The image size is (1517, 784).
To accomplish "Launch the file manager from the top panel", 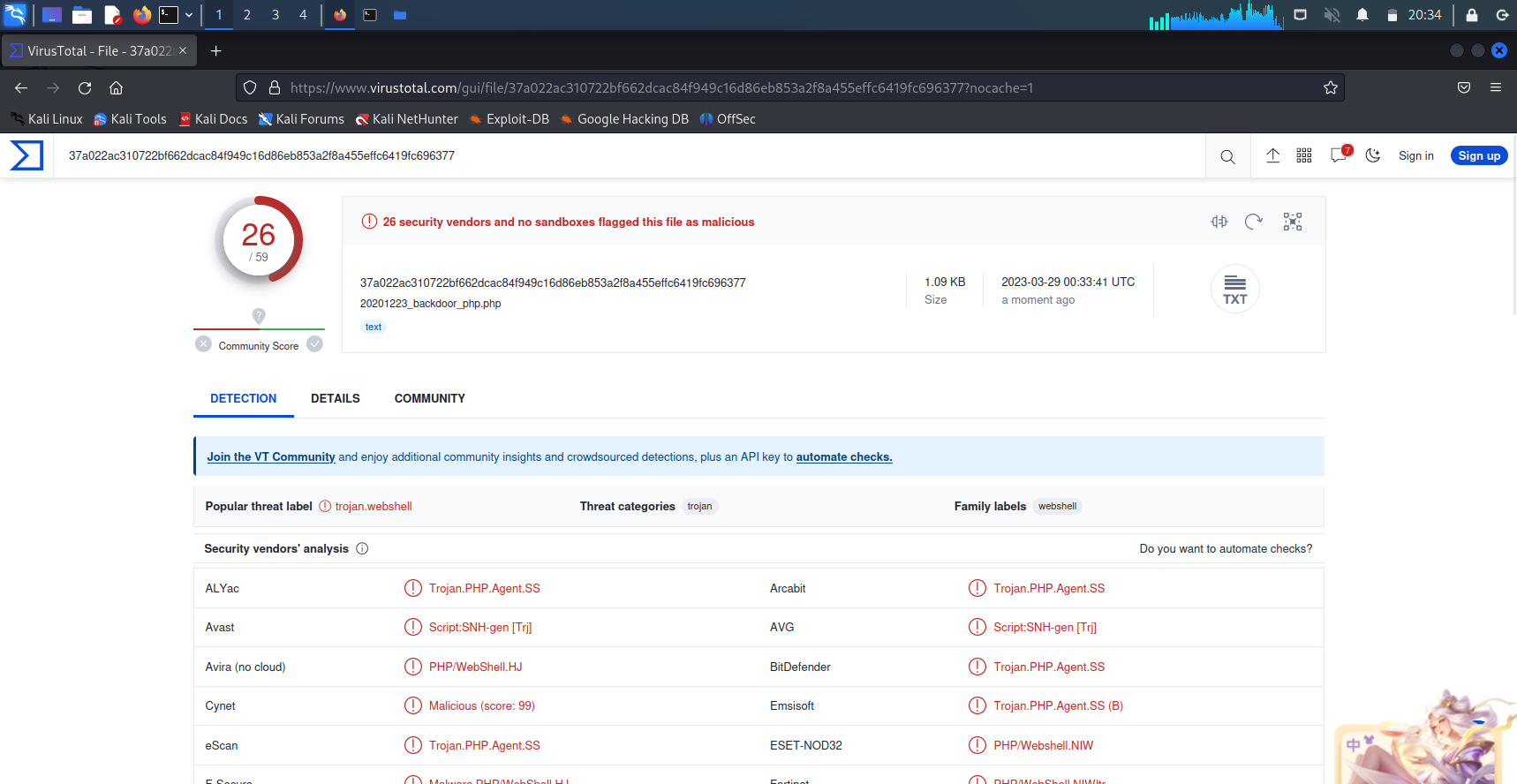I will click(82, 15).
